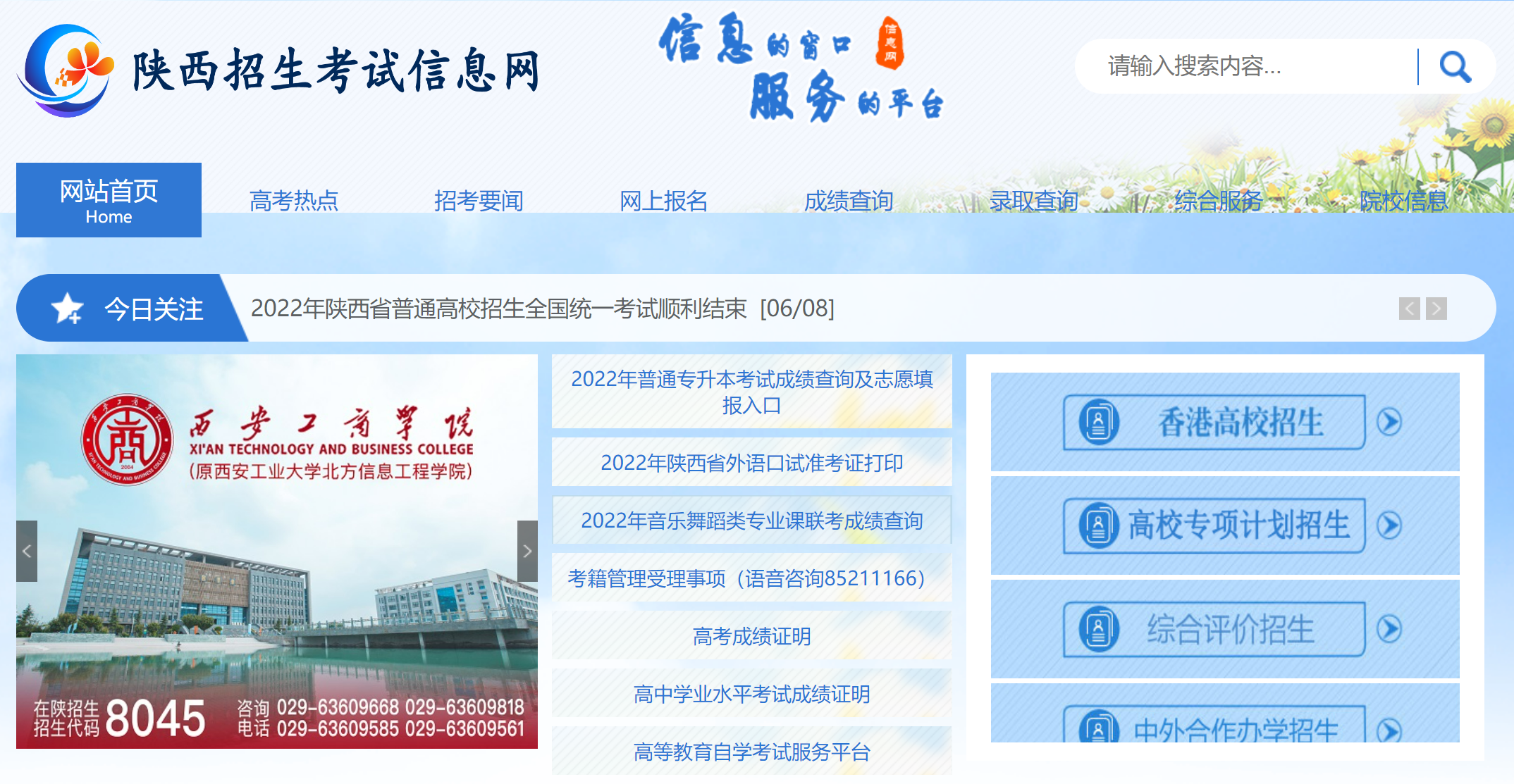Show the previous headline in news ticker
1514x784 pixels.
[x=1409, y=309]
